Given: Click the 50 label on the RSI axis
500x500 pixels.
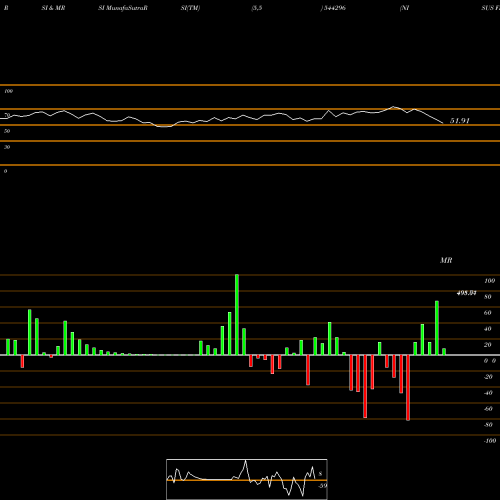Looking at the screenshot, I should coord(7,131).
